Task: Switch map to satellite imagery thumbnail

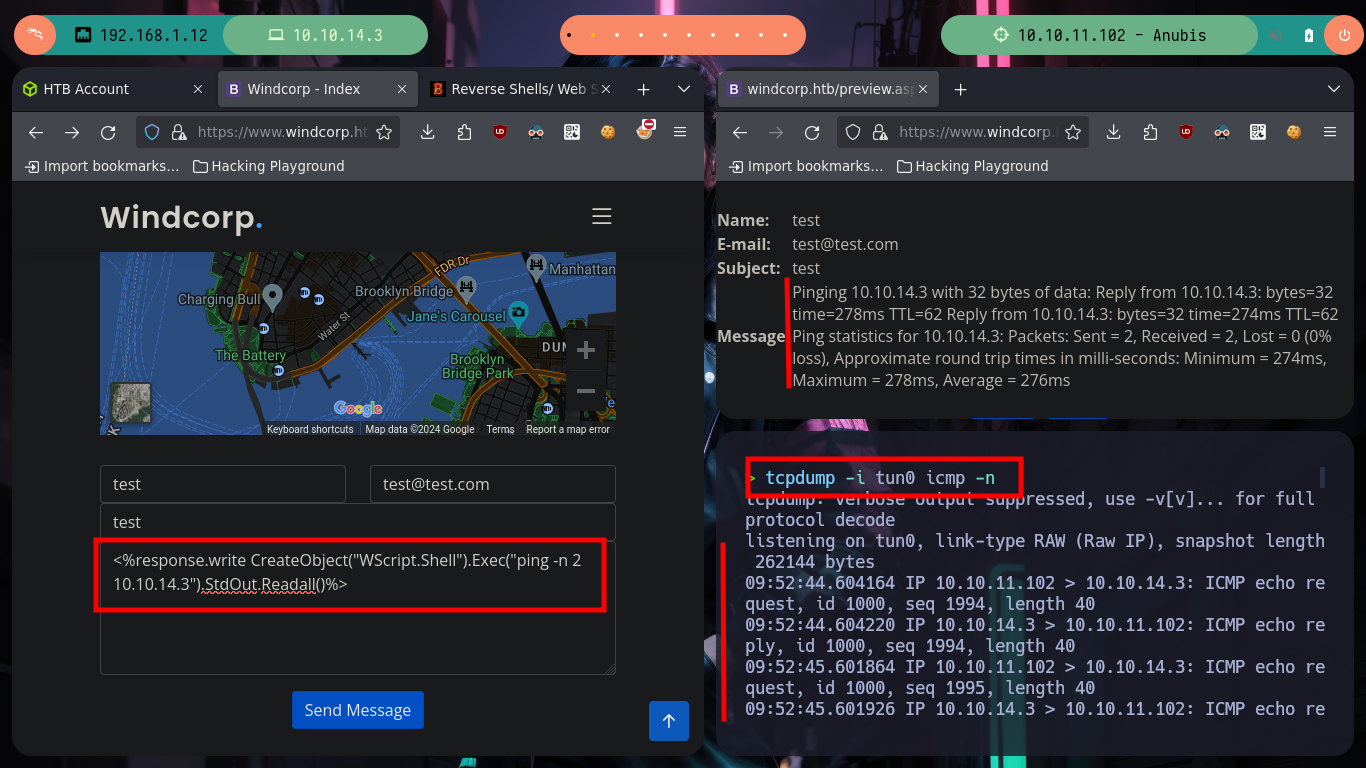Action: [131, 403]
